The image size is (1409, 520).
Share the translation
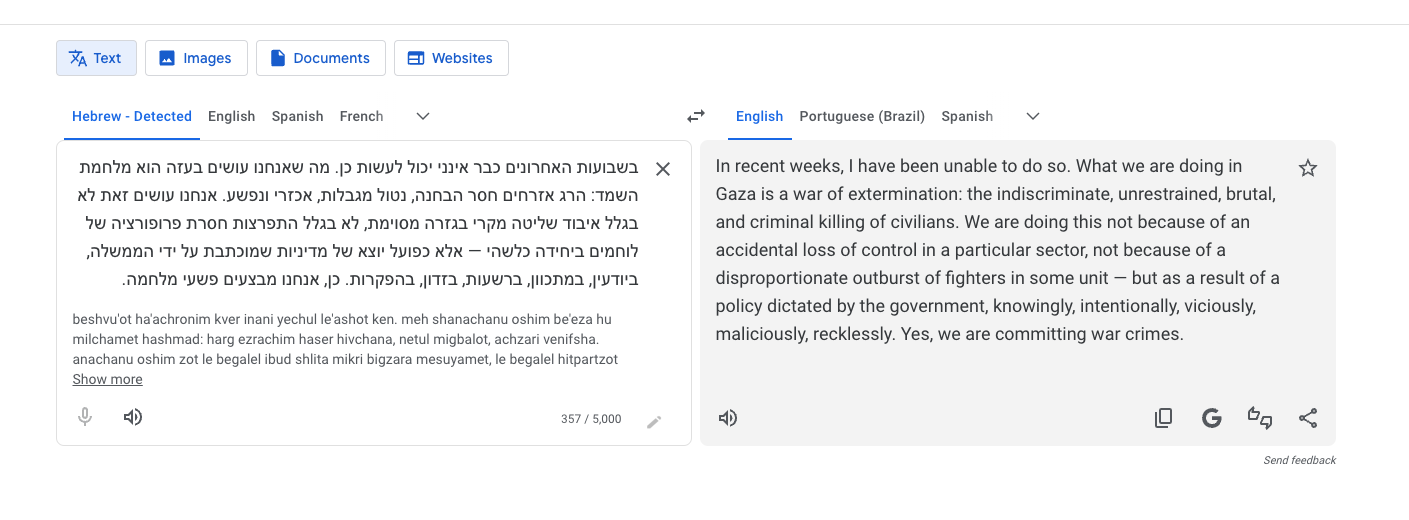pos(1307,418)
